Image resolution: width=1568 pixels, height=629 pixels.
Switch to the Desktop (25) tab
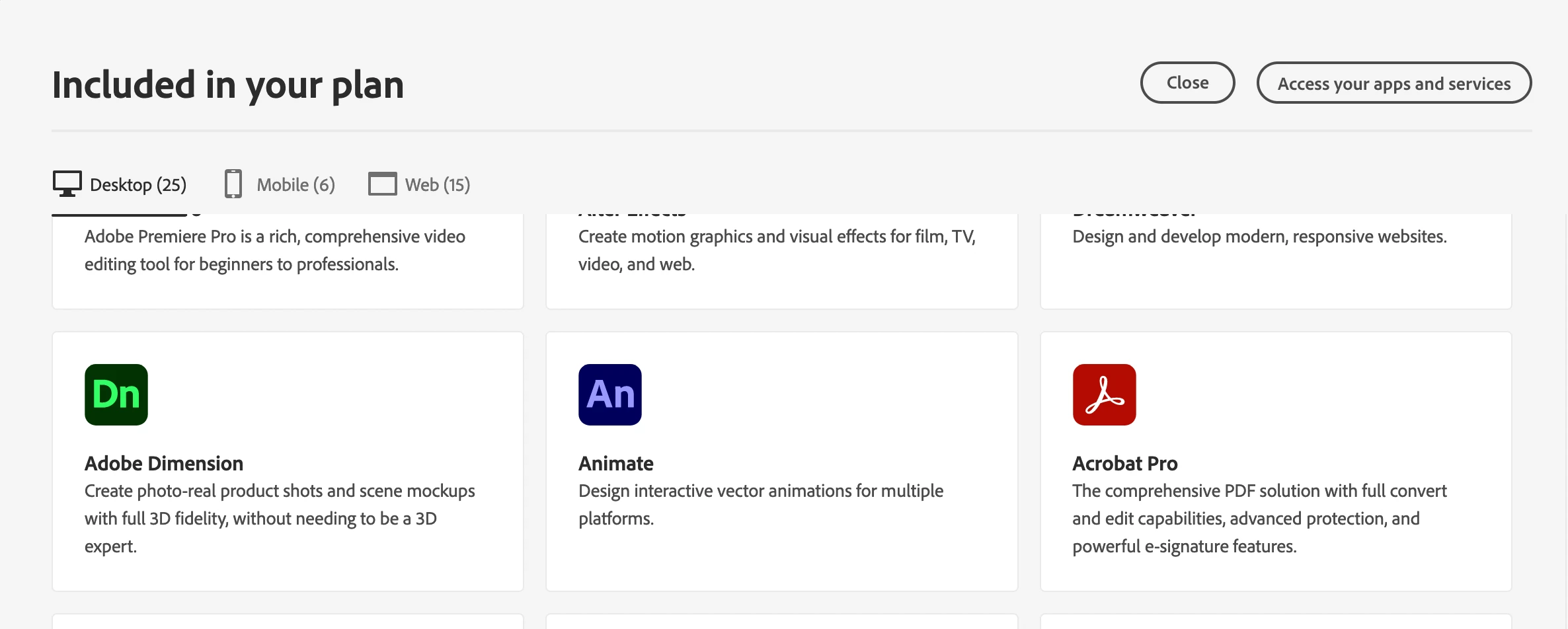tap(120, 184)
